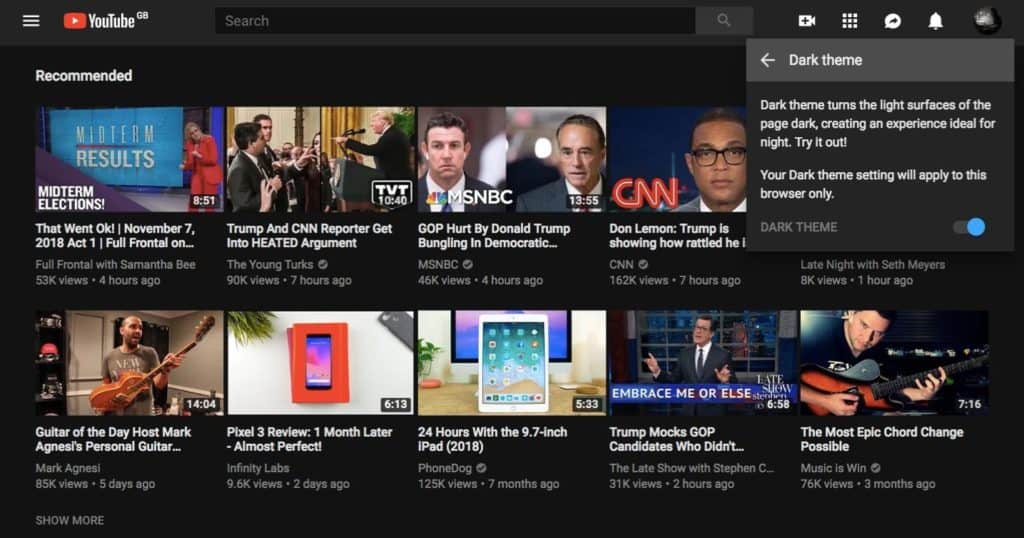This screenshot has height=538, width=1024.
Task: Click the '9.6K views • 2 days ago' text
Action: tap(288, 484)
